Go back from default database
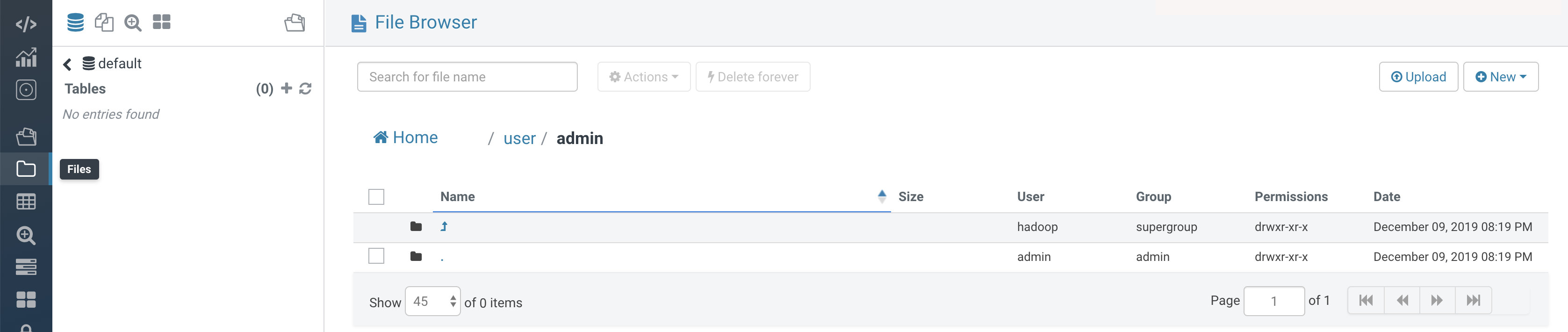The image size is (1568, 332). click(x=68, y=64)
